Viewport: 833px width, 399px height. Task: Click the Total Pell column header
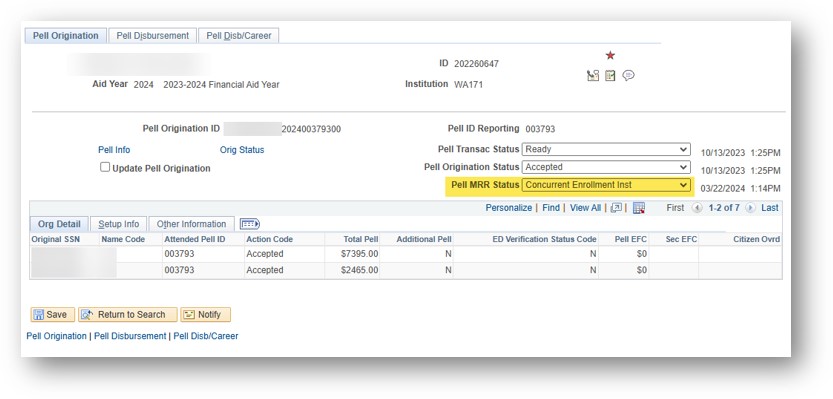pos(361,239)
